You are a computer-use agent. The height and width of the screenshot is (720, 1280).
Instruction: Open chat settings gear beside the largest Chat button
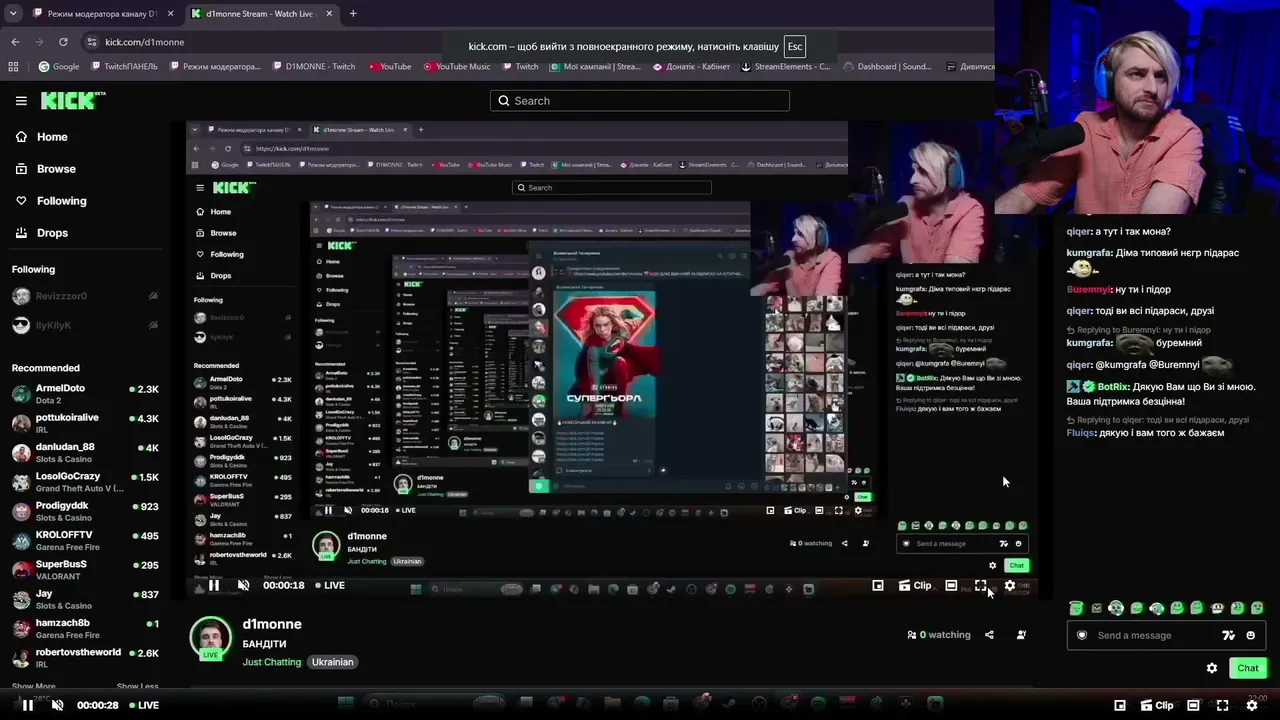tap(1212, 668)
